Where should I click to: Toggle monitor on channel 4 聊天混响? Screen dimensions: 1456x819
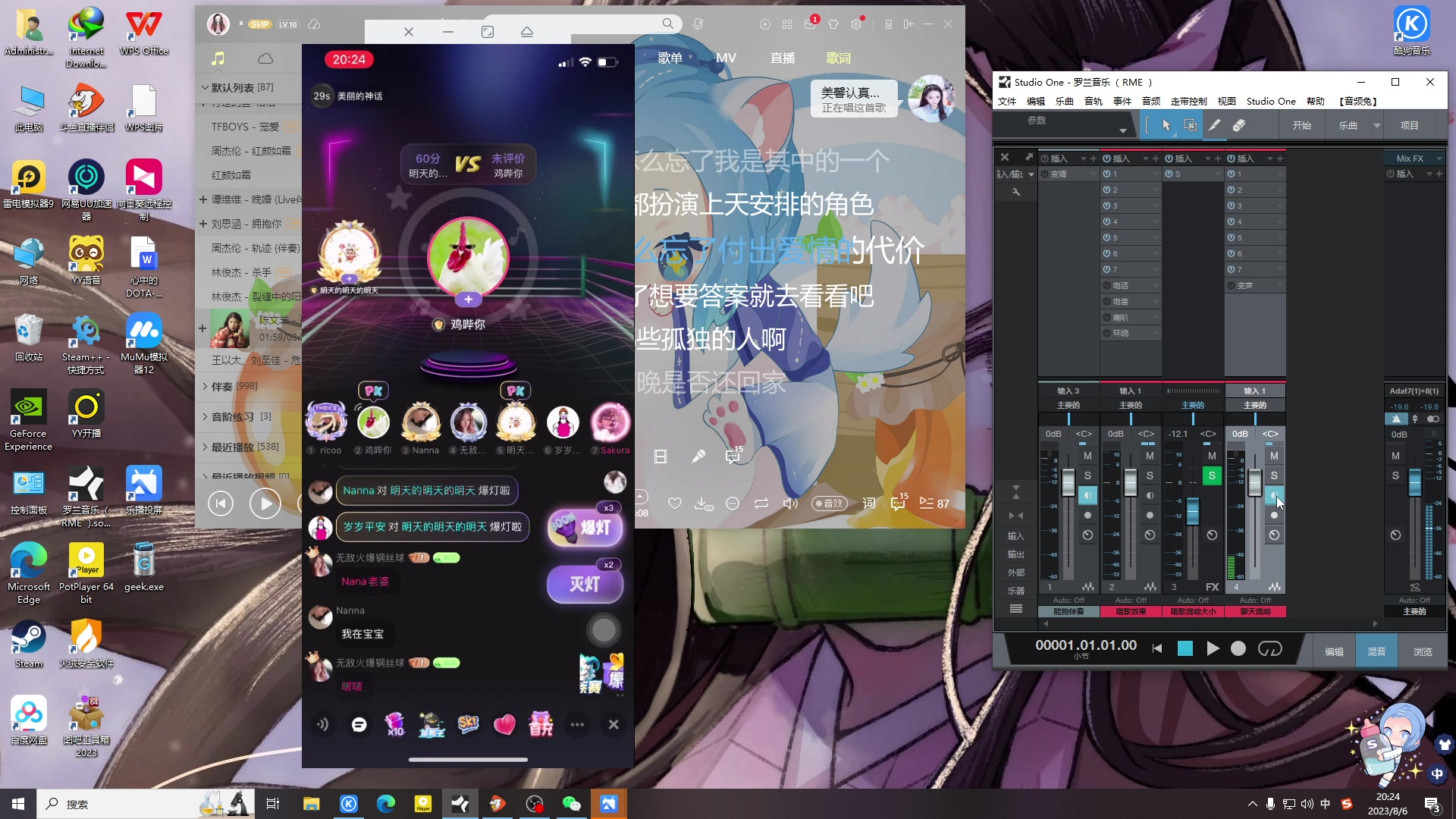[1274, 495]
